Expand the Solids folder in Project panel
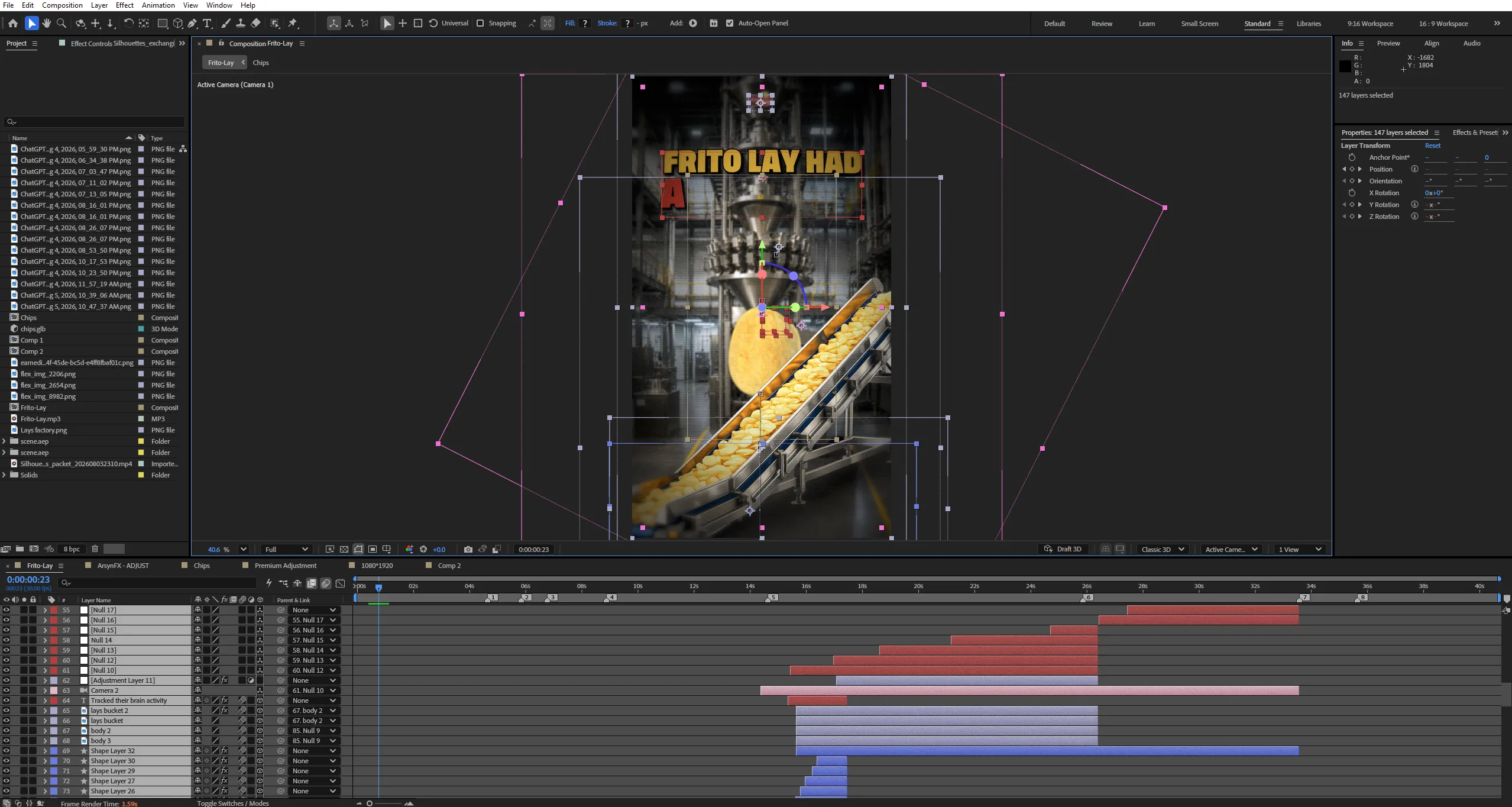1512x807 pixels. tap(5, 475)
